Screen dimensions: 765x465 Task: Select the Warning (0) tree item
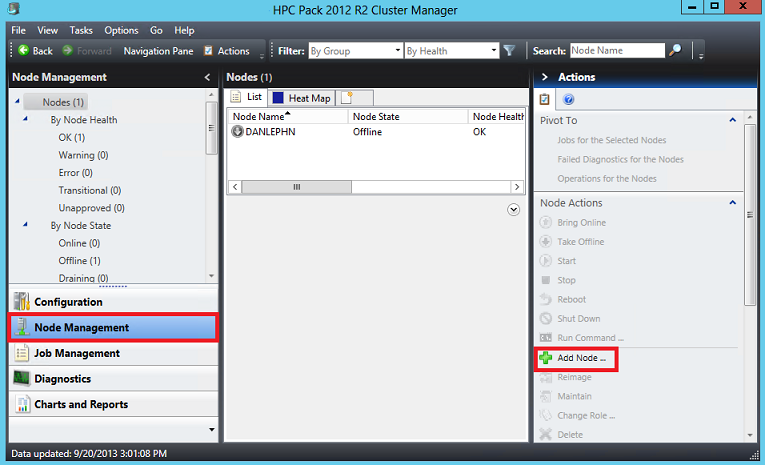coord(83,155)
